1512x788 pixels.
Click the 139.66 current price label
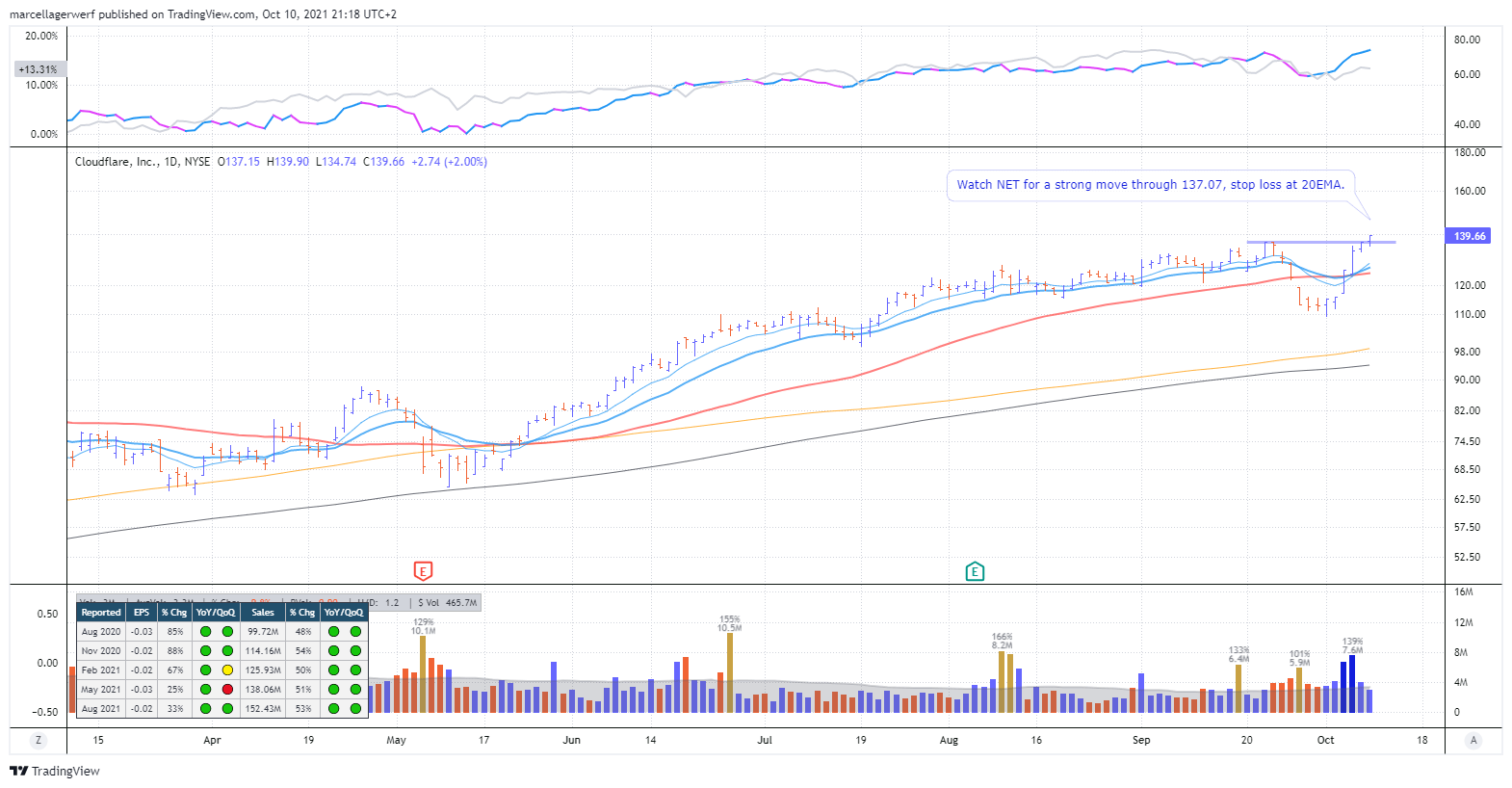pos(1470,236)
